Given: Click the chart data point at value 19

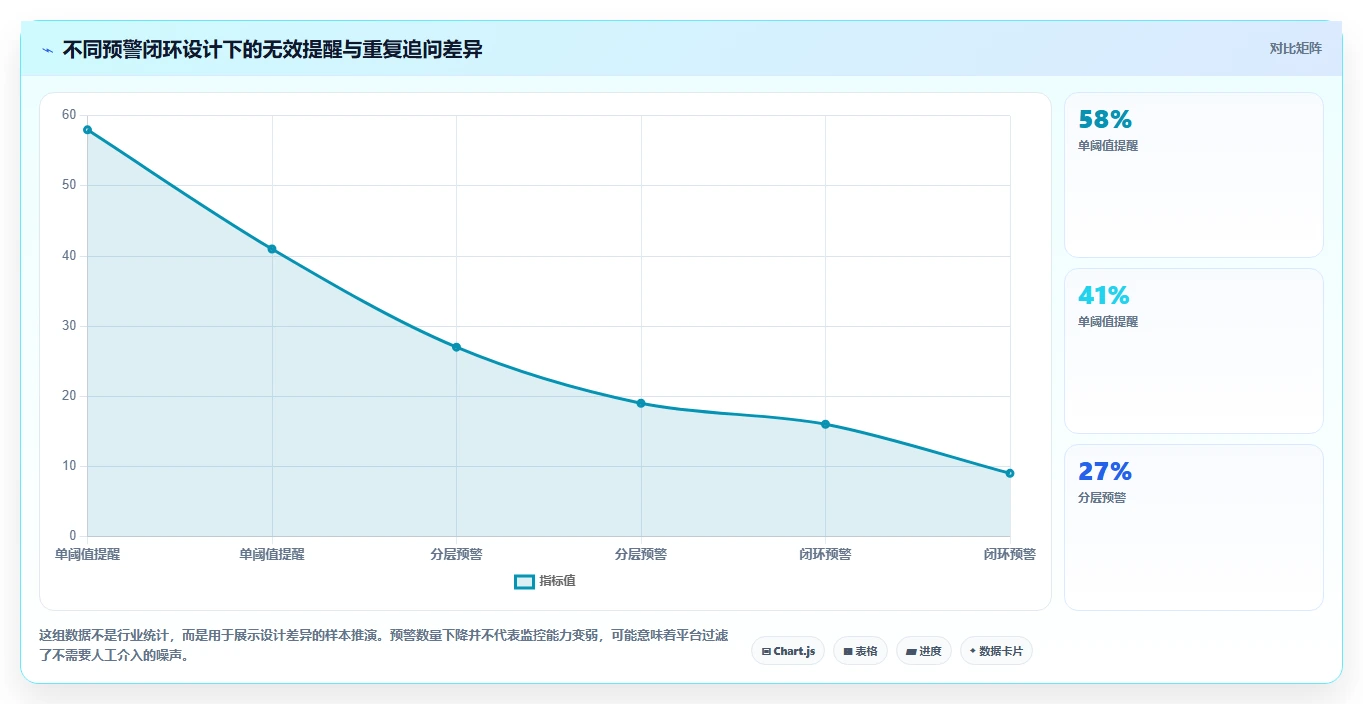Looking at the screenshot, I should 641,403.
